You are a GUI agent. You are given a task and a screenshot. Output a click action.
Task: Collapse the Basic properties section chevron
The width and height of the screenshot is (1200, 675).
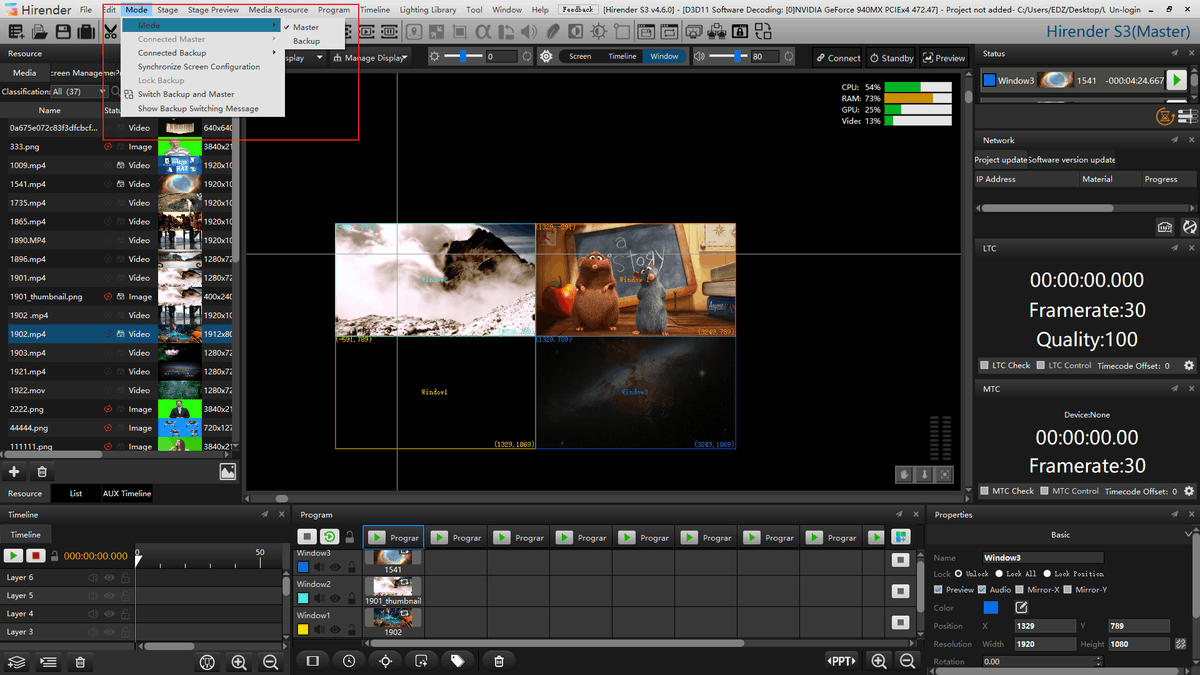pyautogui.click(x=1186, y=535)
